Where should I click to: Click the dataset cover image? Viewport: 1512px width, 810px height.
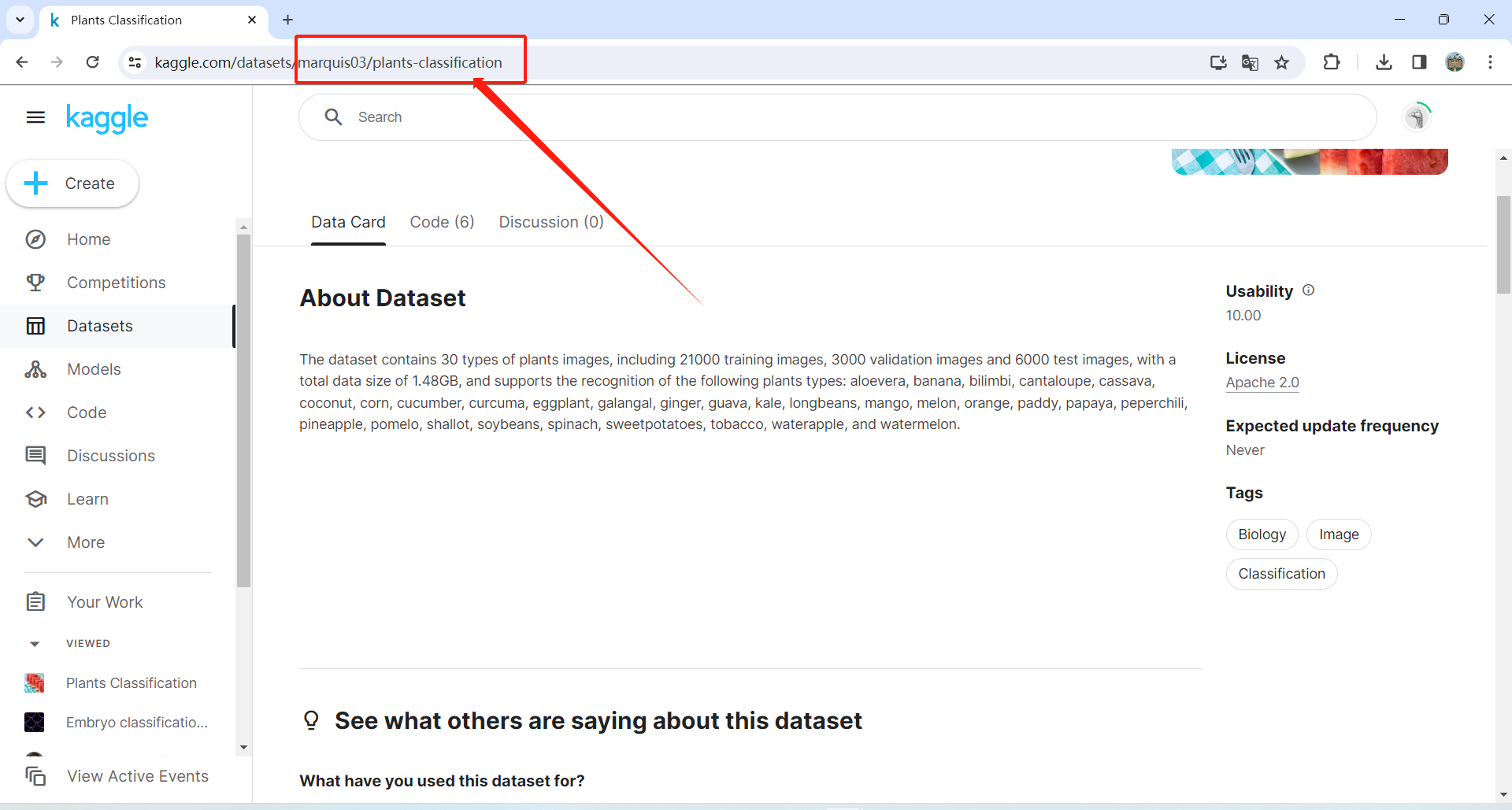(x=1310, y=161)
